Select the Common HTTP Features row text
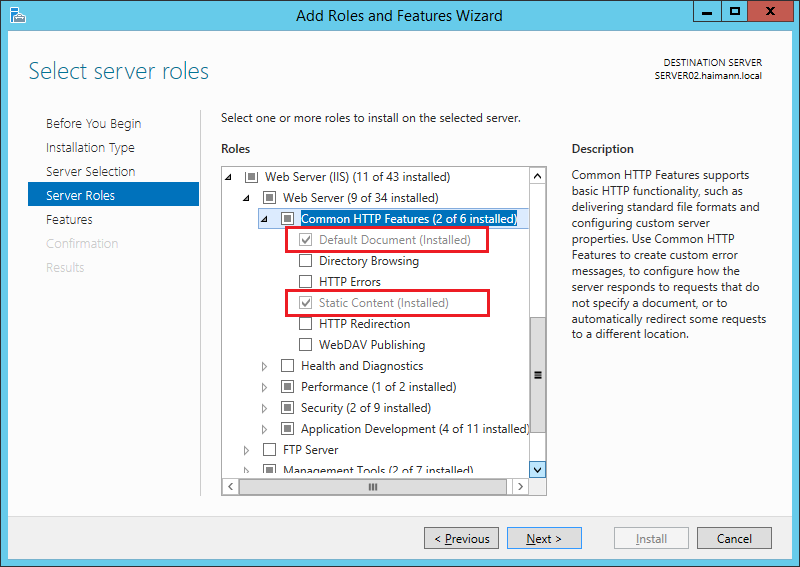The width and height of the screenshot is (800, 567). point(409,219)
